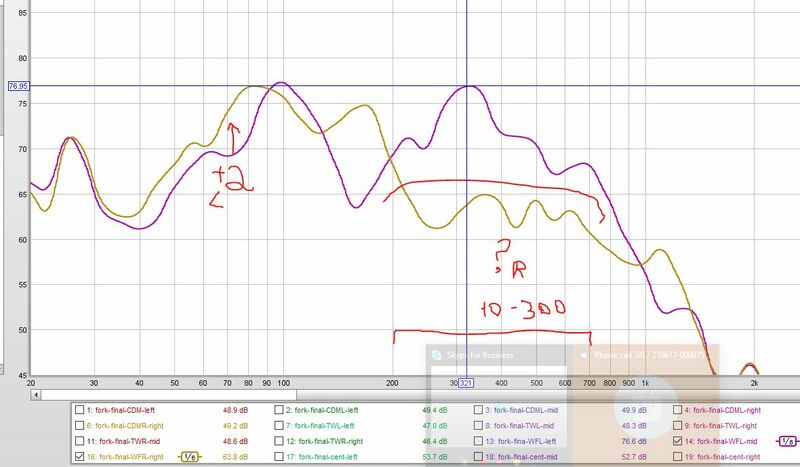Click the 1/6 smoothing badge for WFL-mid
This screenshot has width=800, height=467.
click(787, 441)
